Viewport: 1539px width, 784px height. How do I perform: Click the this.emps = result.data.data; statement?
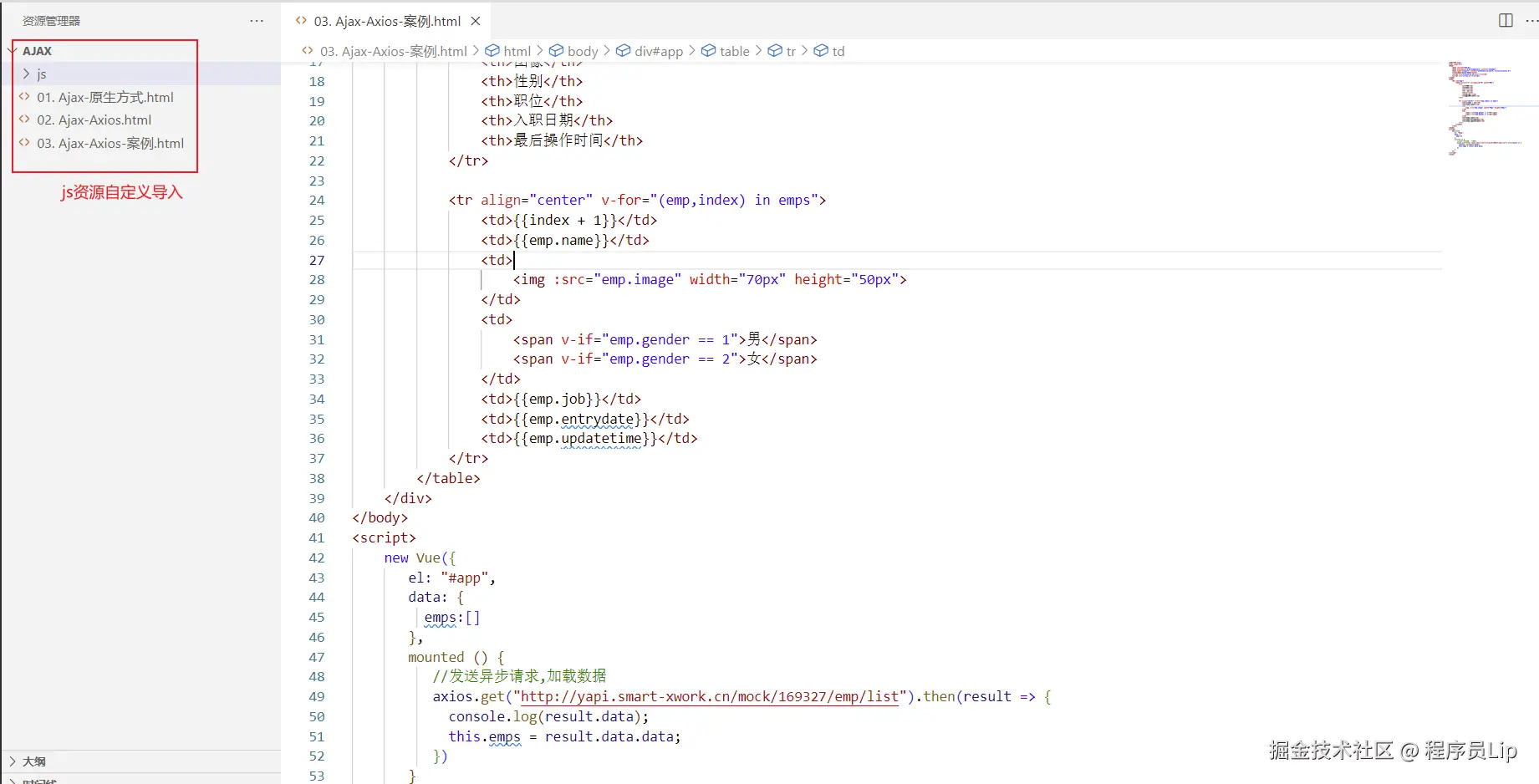565,737
